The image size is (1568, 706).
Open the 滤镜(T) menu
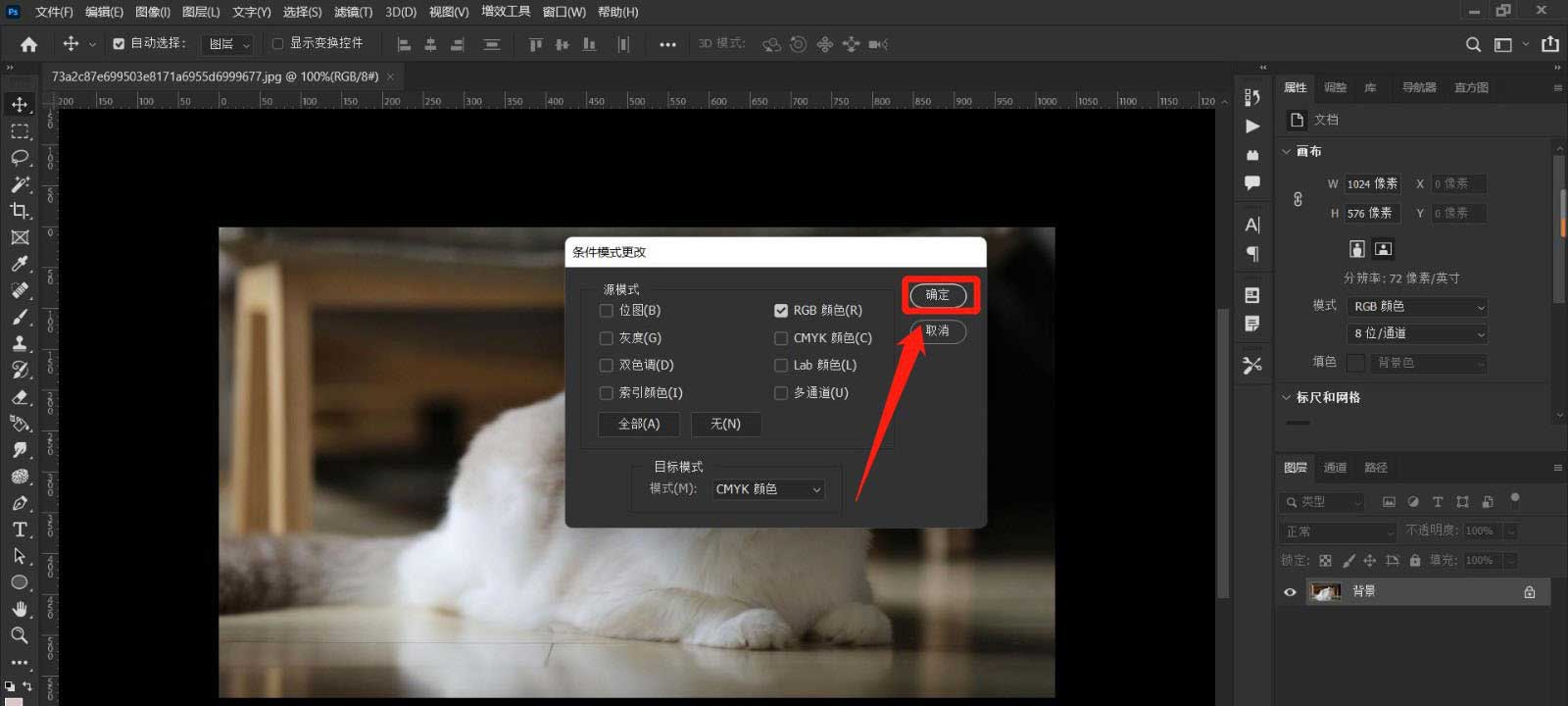(x=353, y=12)
